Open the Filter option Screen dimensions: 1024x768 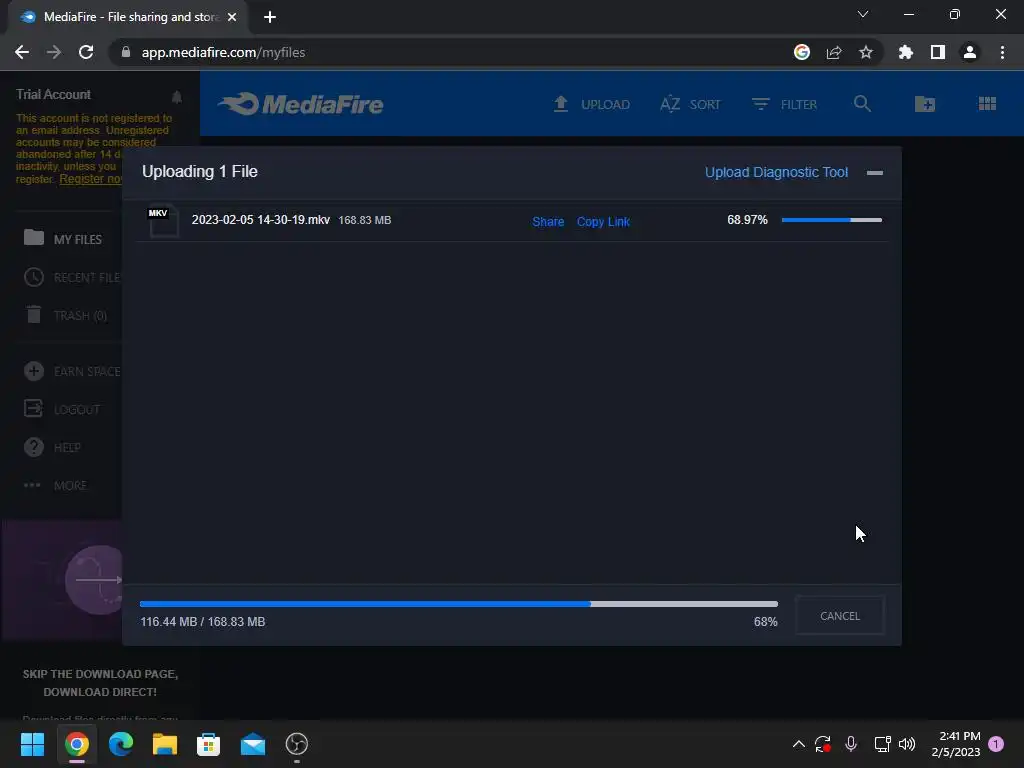coord(784,104)
